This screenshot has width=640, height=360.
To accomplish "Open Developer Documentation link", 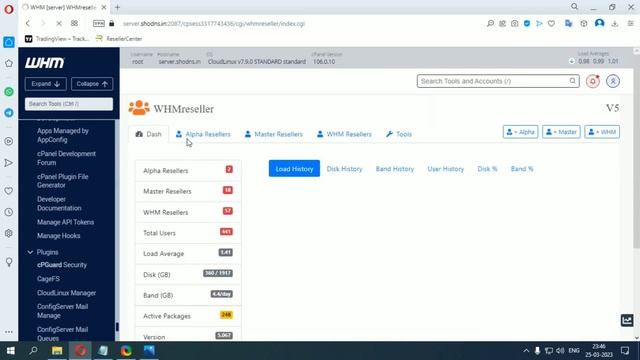I will coord(59,204).
